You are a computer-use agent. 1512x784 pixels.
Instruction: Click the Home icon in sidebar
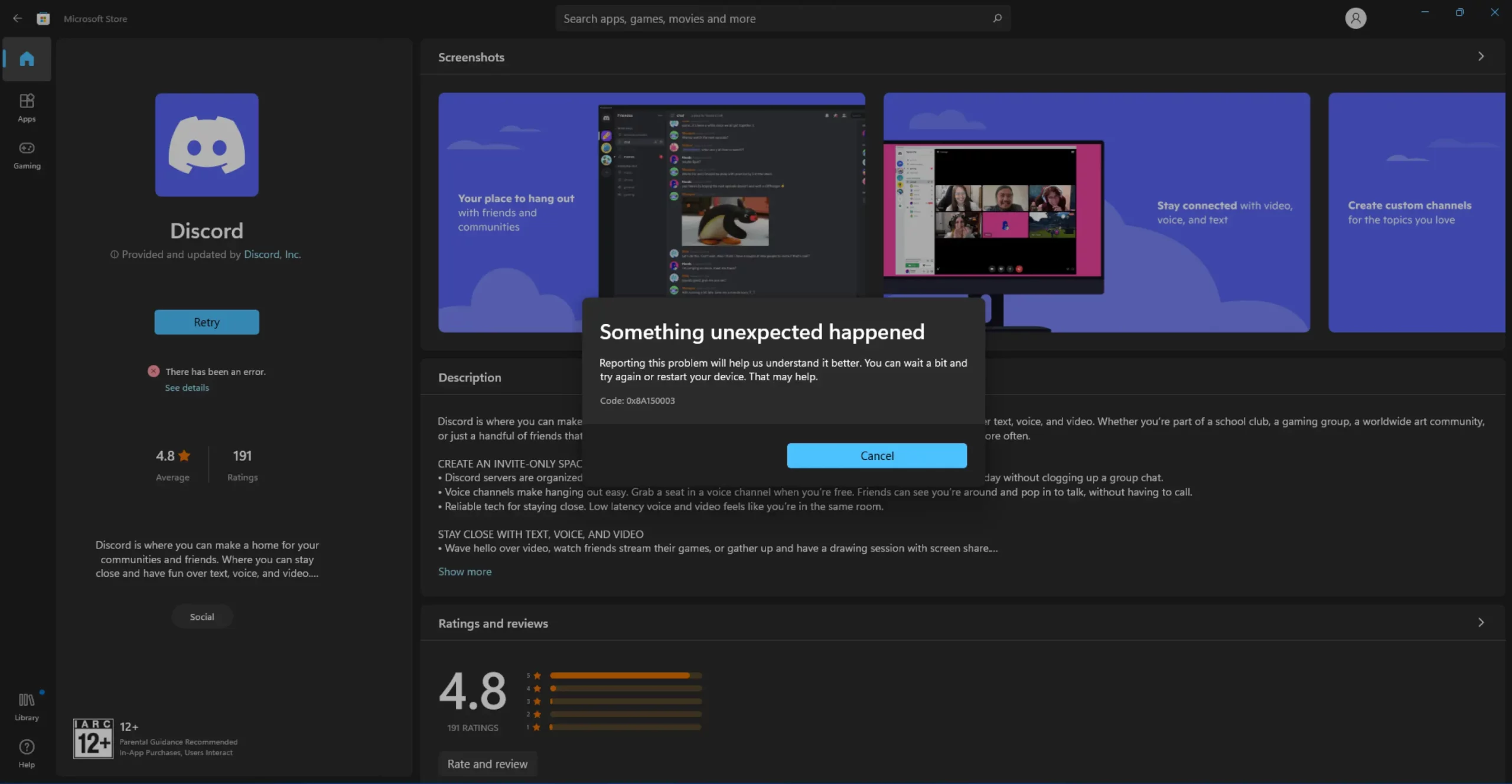27,59
